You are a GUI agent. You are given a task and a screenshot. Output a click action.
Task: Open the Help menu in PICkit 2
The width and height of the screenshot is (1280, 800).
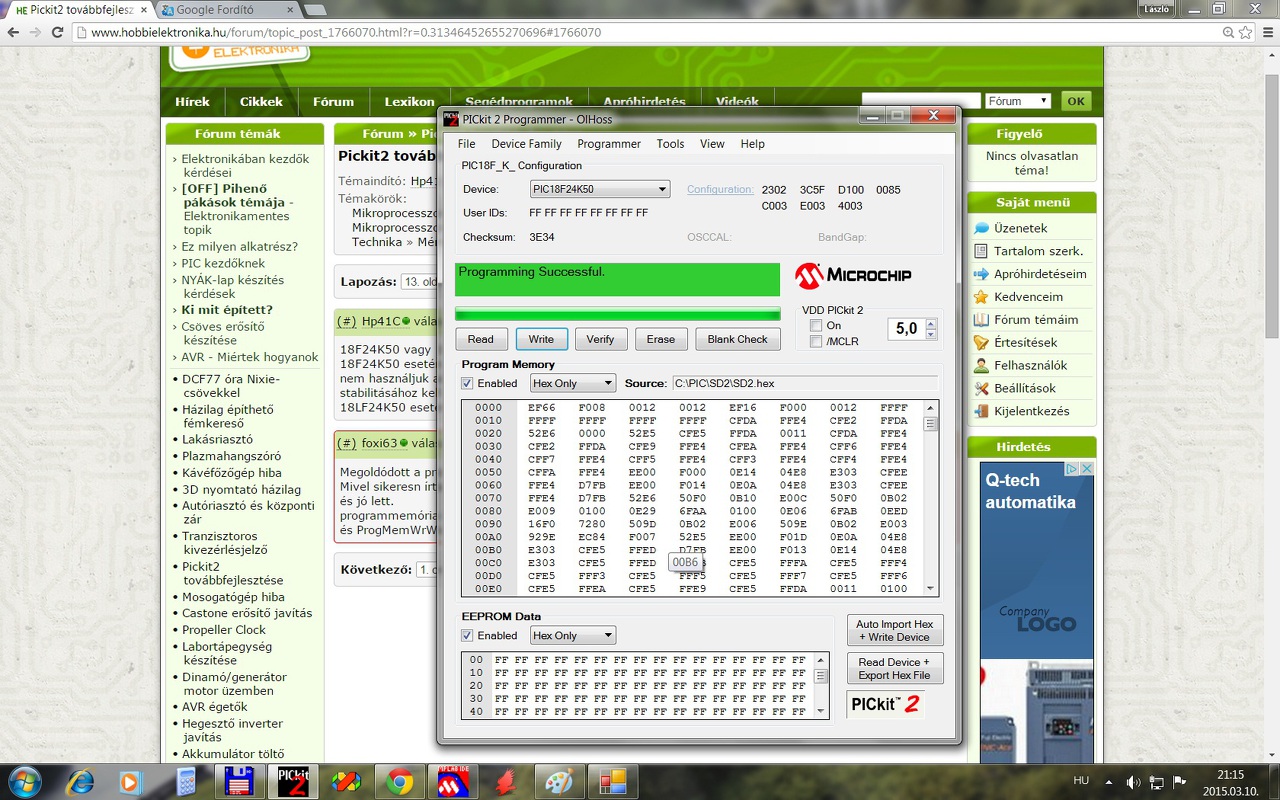(x=752, y=144)
